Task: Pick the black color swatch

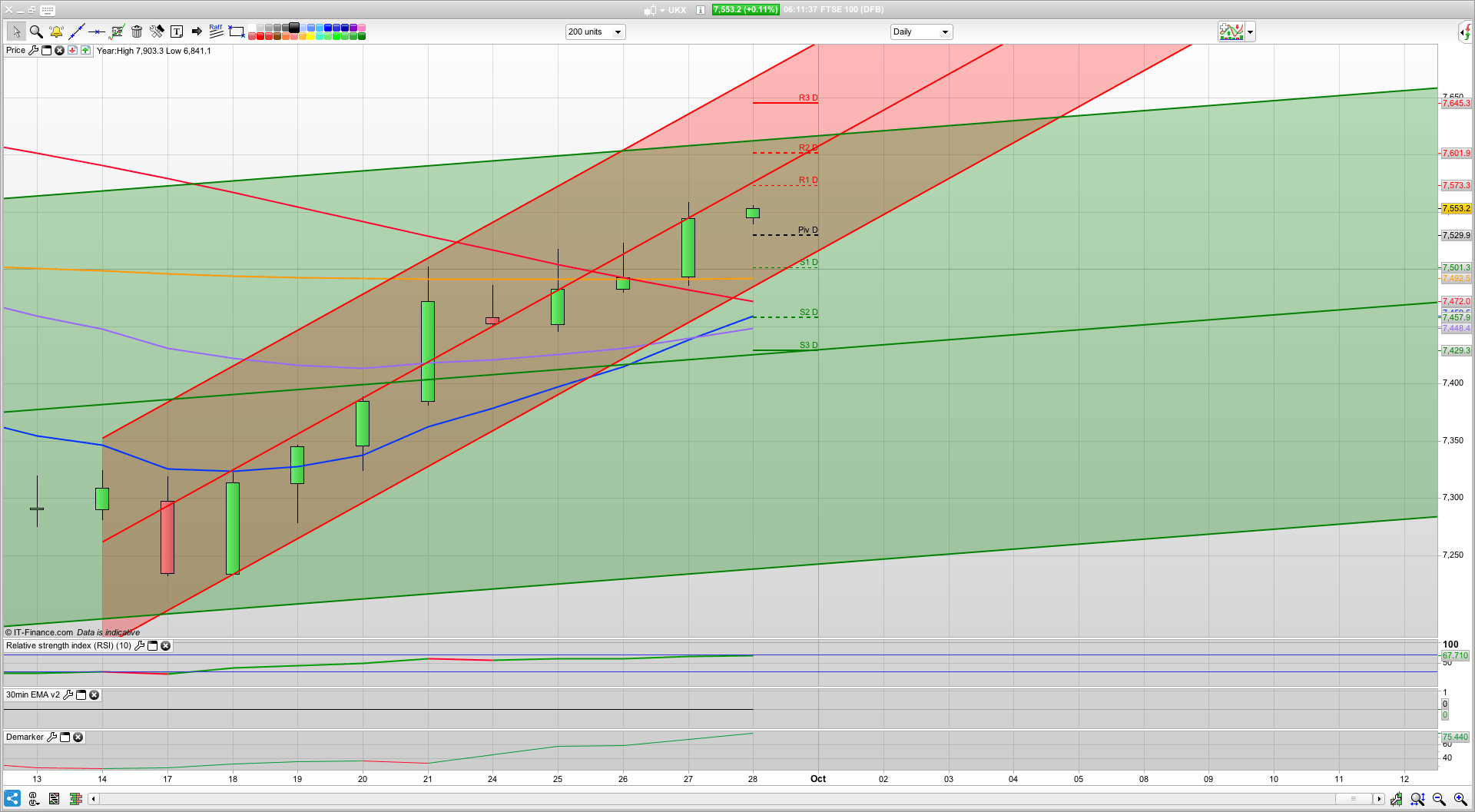Action: [294, 28]
